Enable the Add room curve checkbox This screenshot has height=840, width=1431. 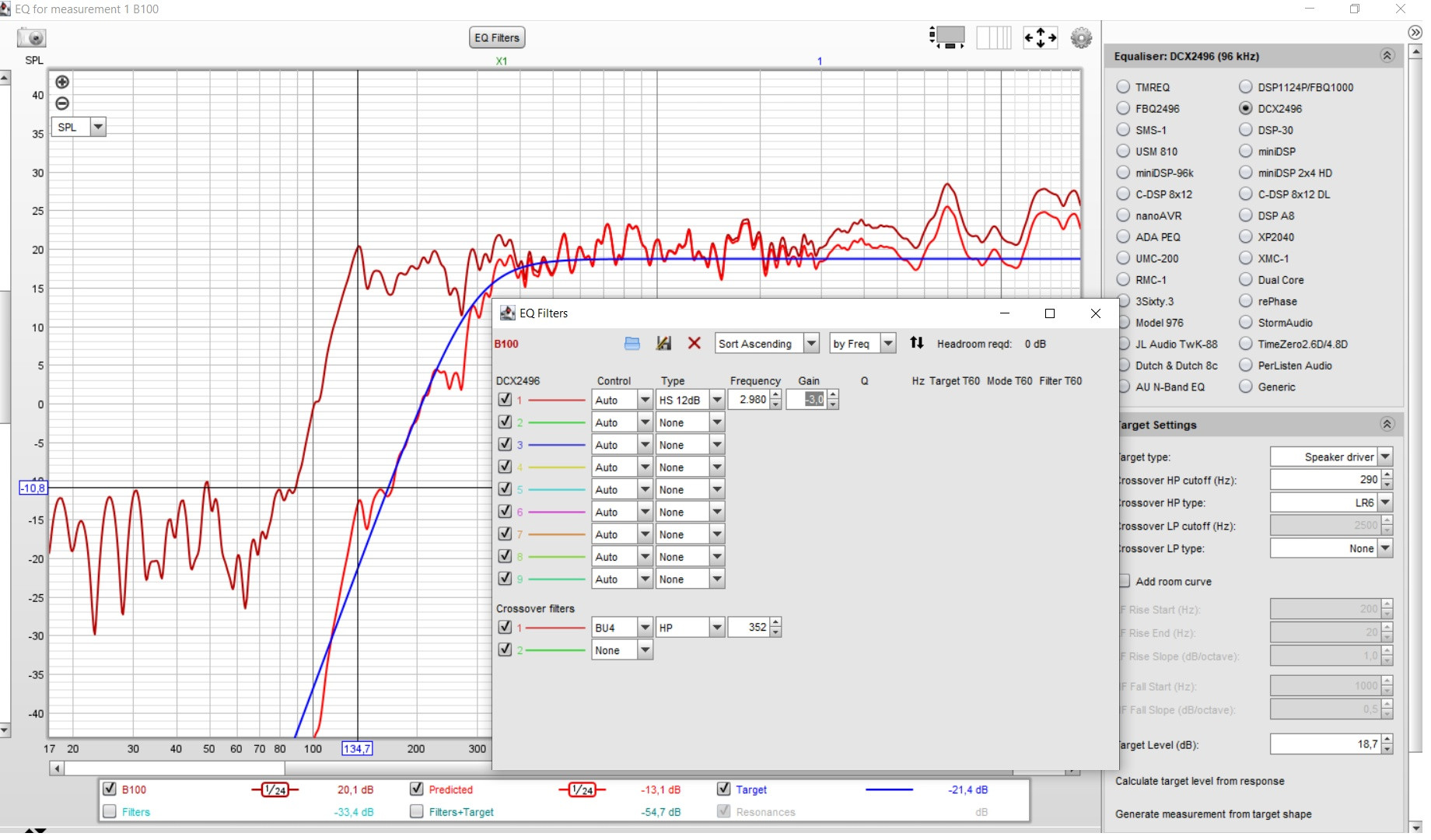click(1124, 581)
